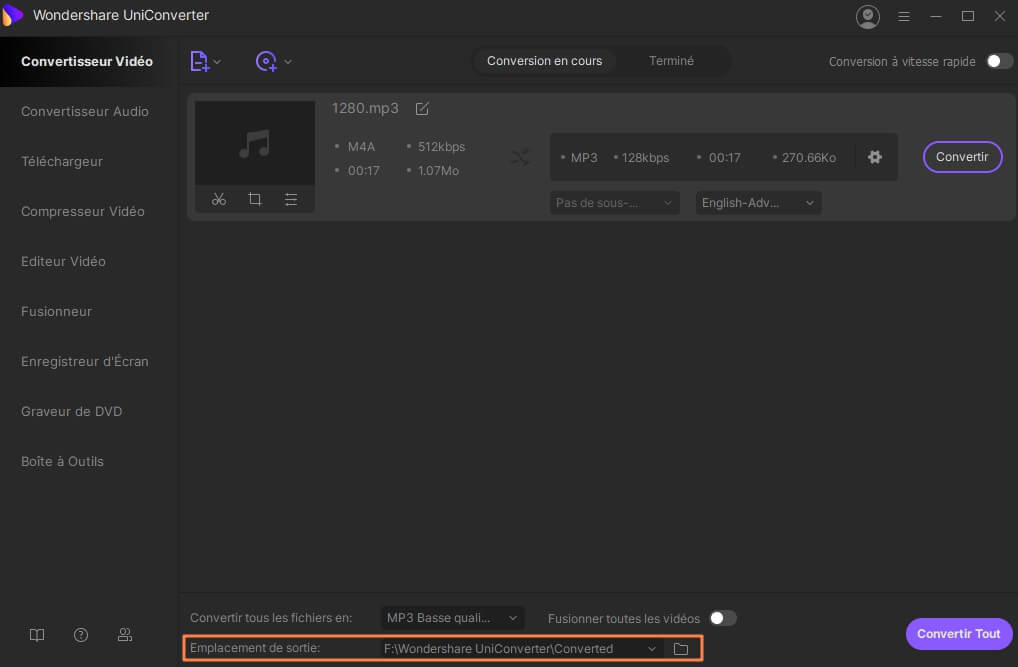
Task: Switch to the Terminé tab
Action: pos(671,61)
